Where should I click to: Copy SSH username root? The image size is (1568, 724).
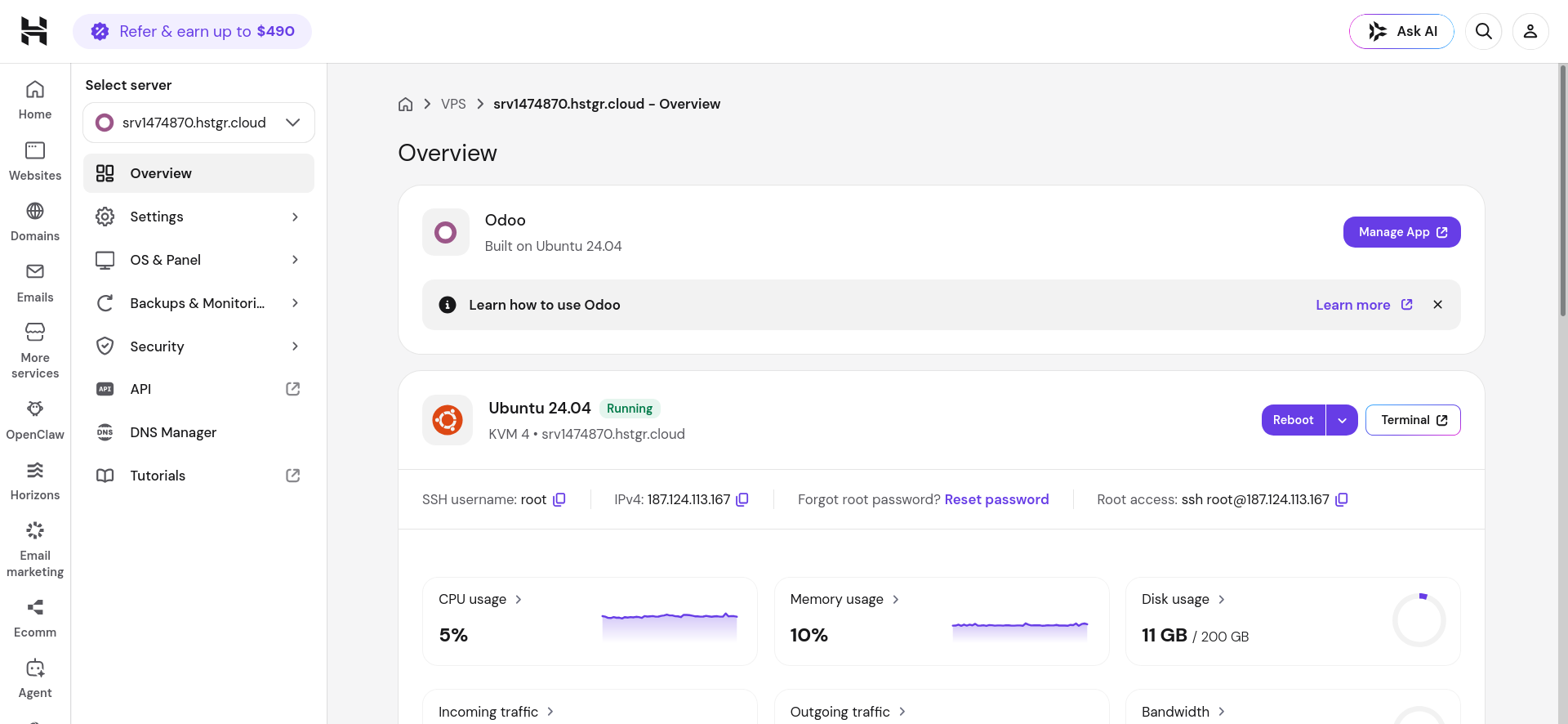pyautogui.click(x=559, y=499)
